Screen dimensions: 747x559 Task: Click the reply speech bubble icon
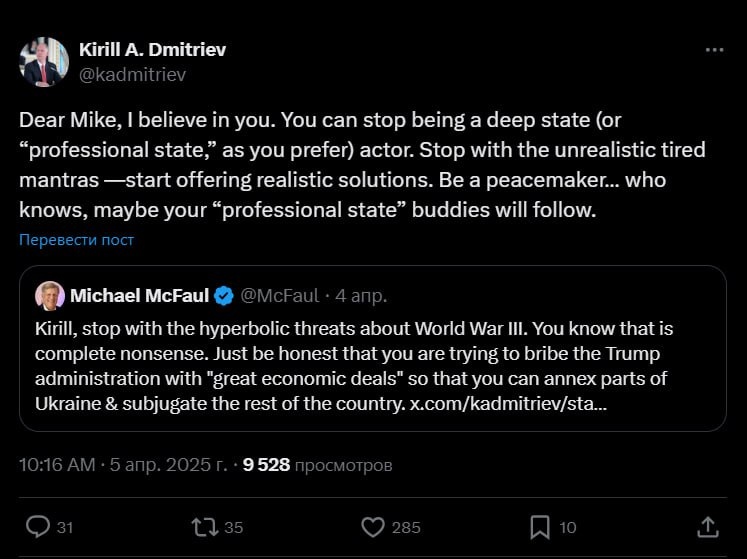click(x=38, y=526)
